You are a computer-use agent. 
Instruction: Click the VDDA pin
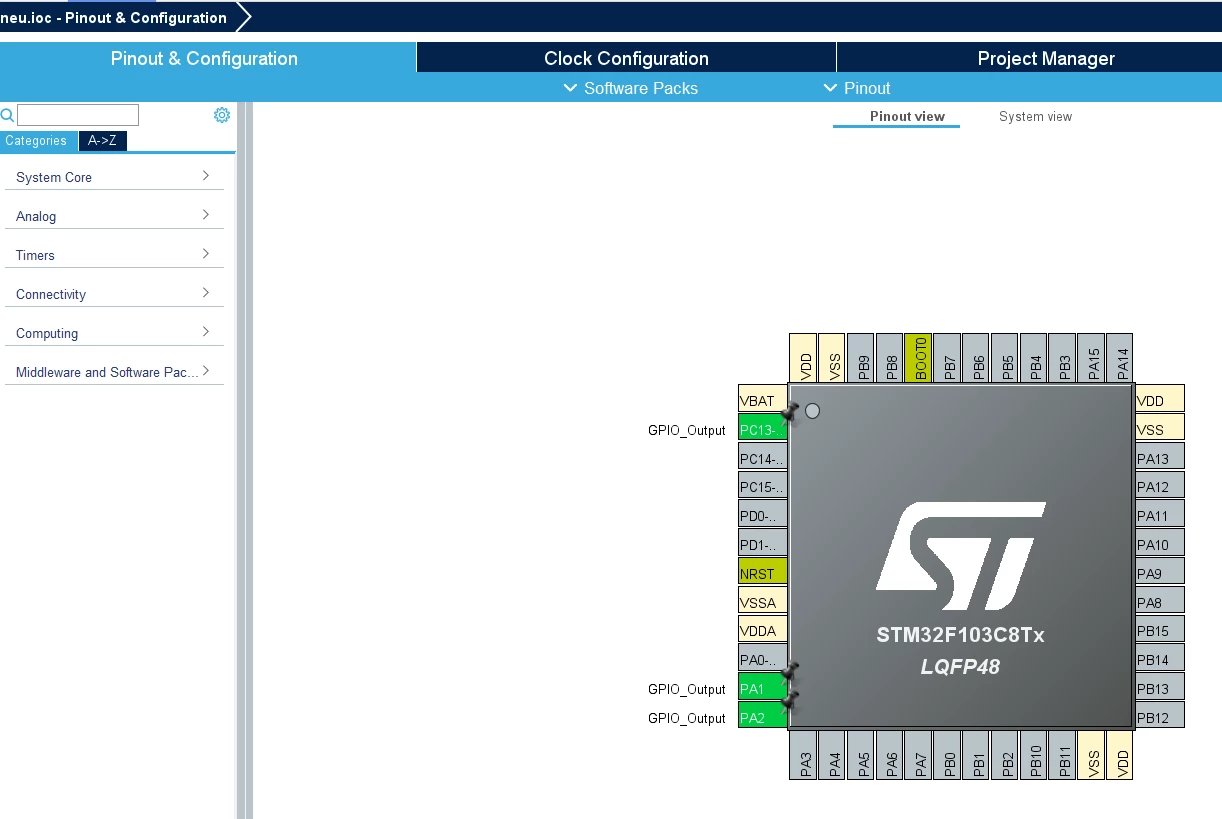point(763,631)
